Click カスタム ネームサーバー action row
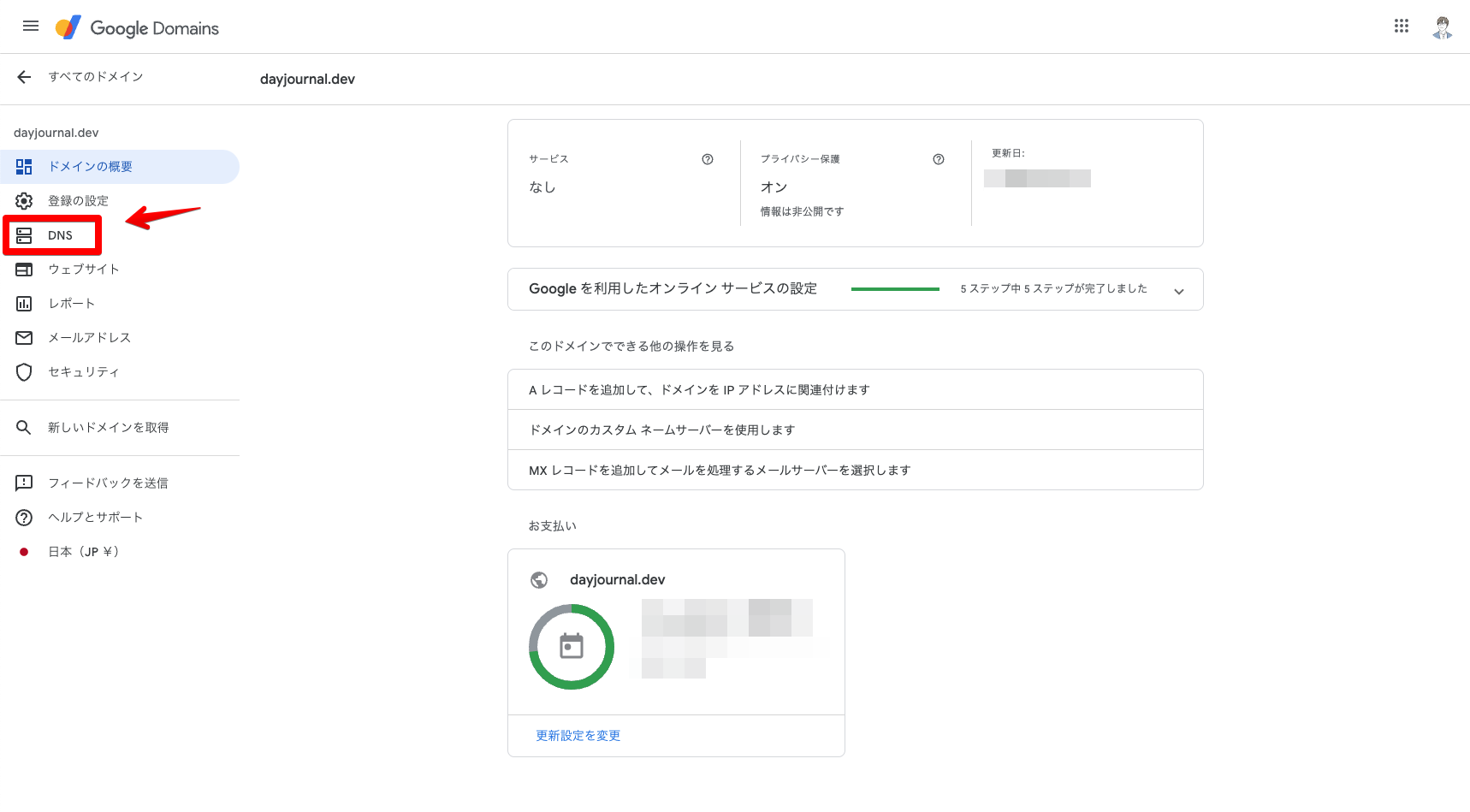The width and height of the screenshot is (1470, 812). [856, 430]
